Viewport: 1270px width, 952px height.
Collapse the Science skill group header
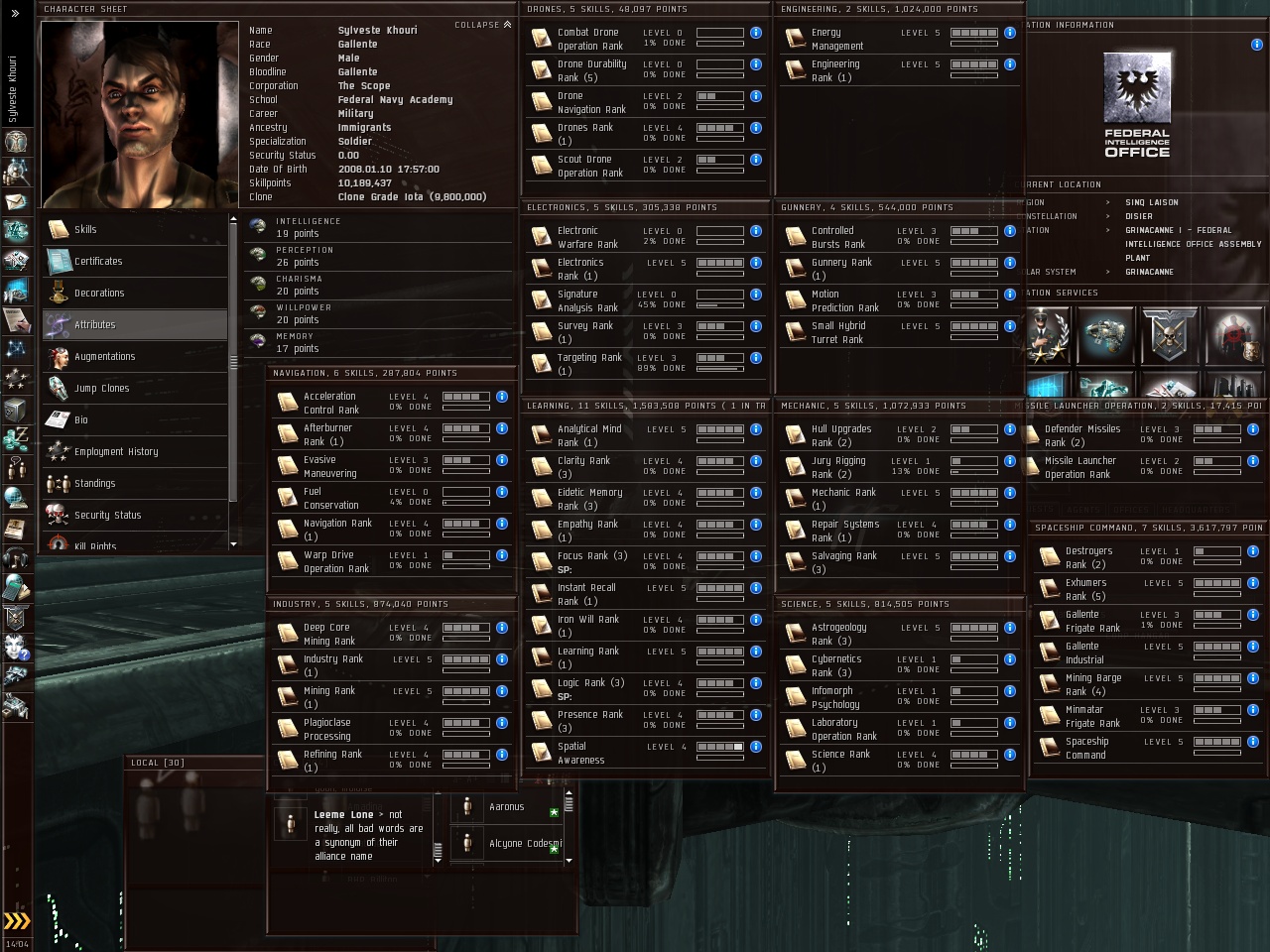(901, 604)
